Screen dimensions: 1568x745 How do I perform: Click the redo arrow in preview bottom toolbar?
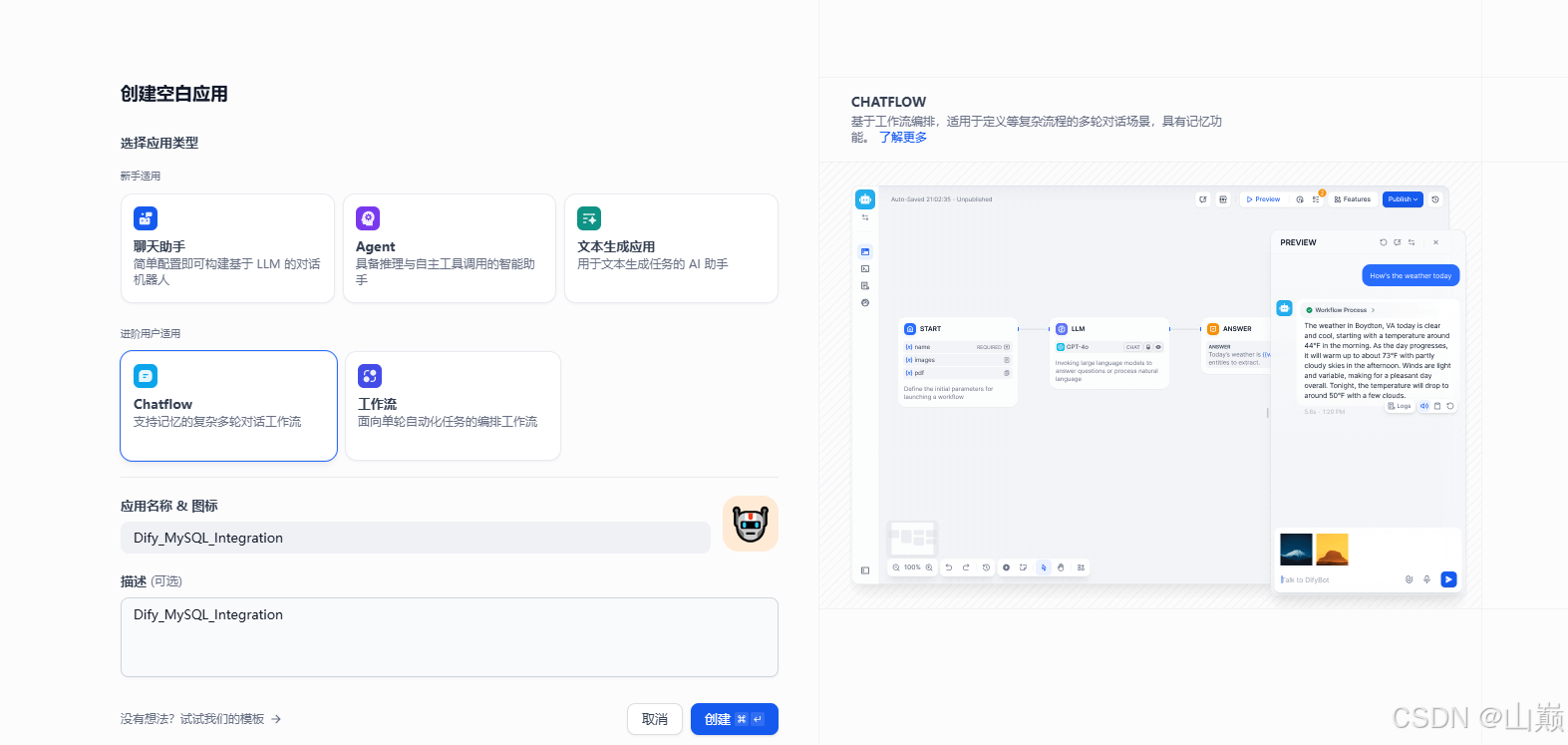(966, 567)
